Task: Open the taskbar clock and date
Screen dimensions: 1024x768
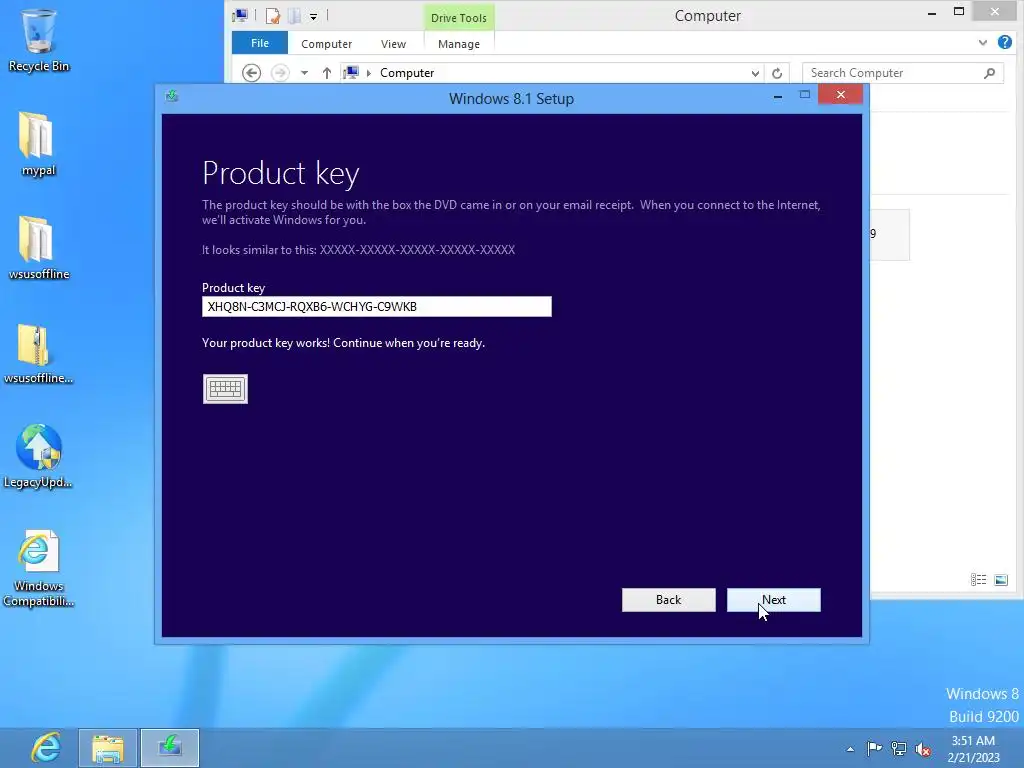Action: tap(973, 749)
